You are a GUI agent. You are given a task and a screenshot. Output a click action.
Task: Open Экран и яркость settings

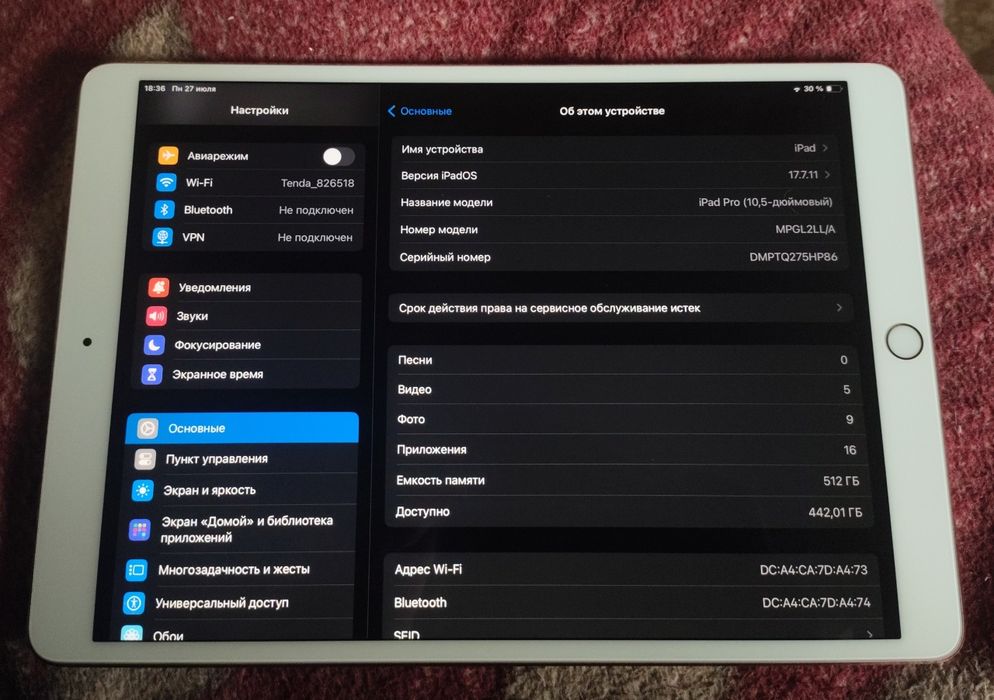pyautogui.click(x=240, y=490)
